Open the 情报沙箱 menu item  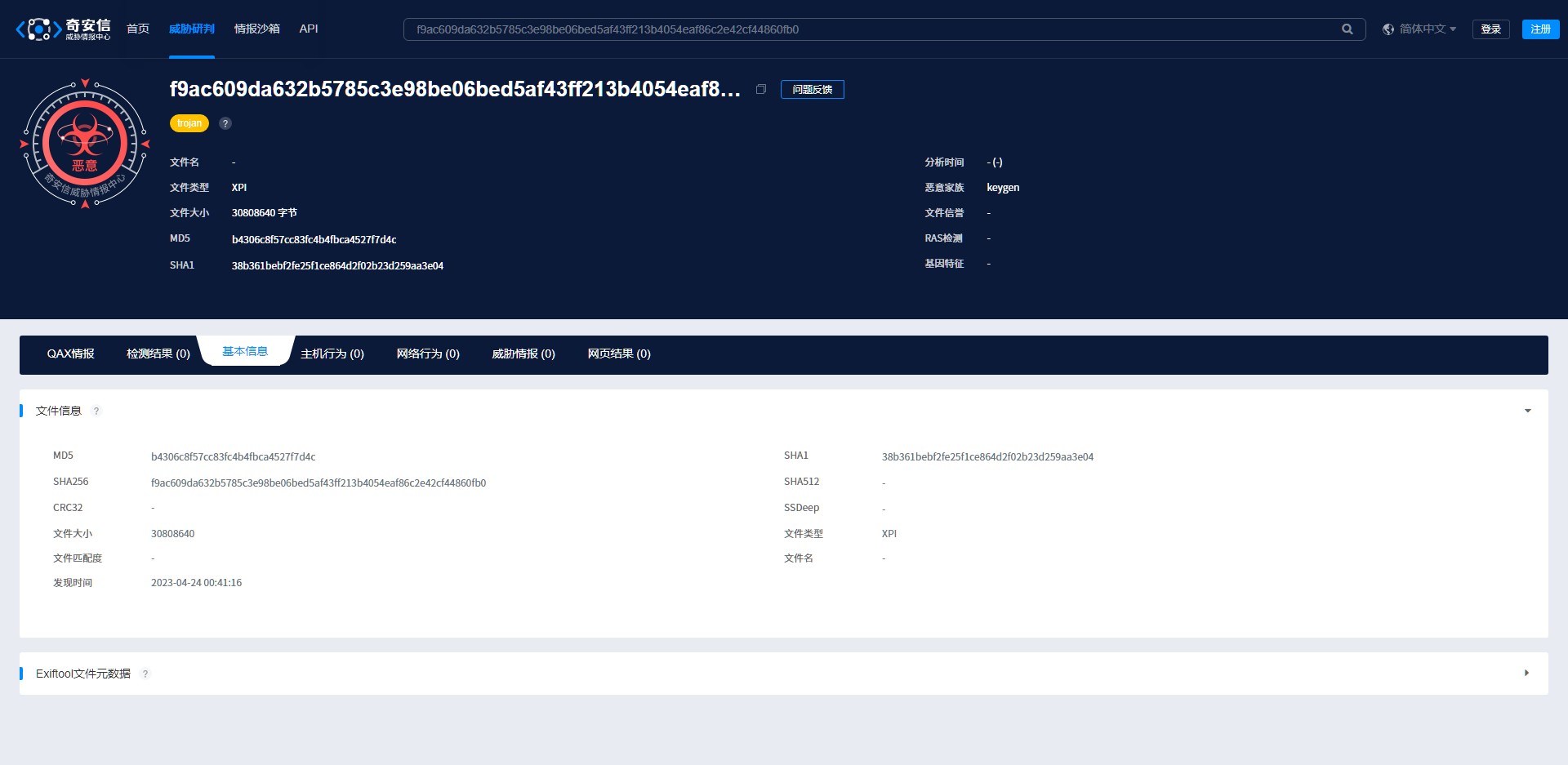click(257, 29)
